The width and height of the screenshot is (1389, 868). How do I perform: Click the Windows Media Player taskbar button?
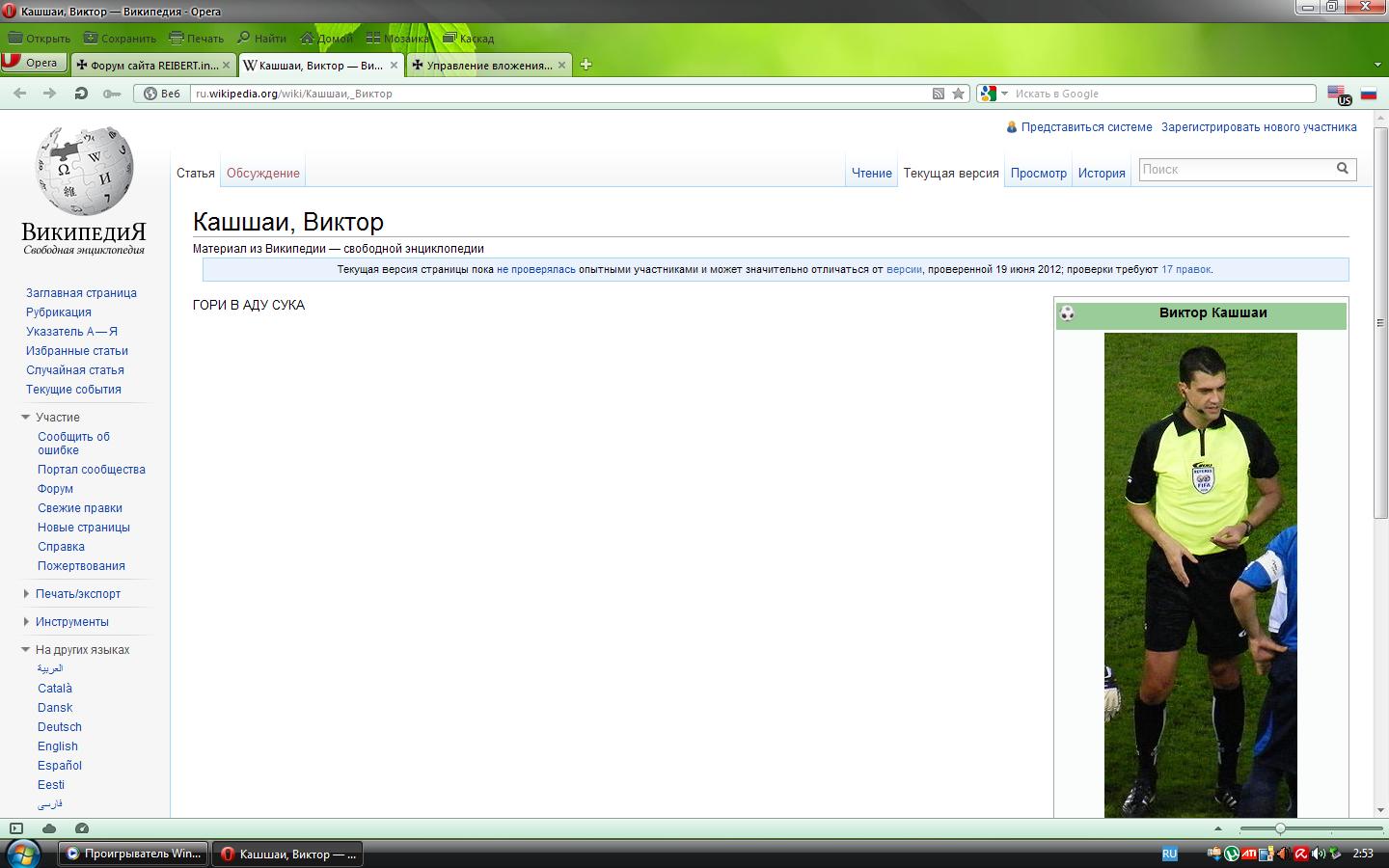(x=133, y=854)
